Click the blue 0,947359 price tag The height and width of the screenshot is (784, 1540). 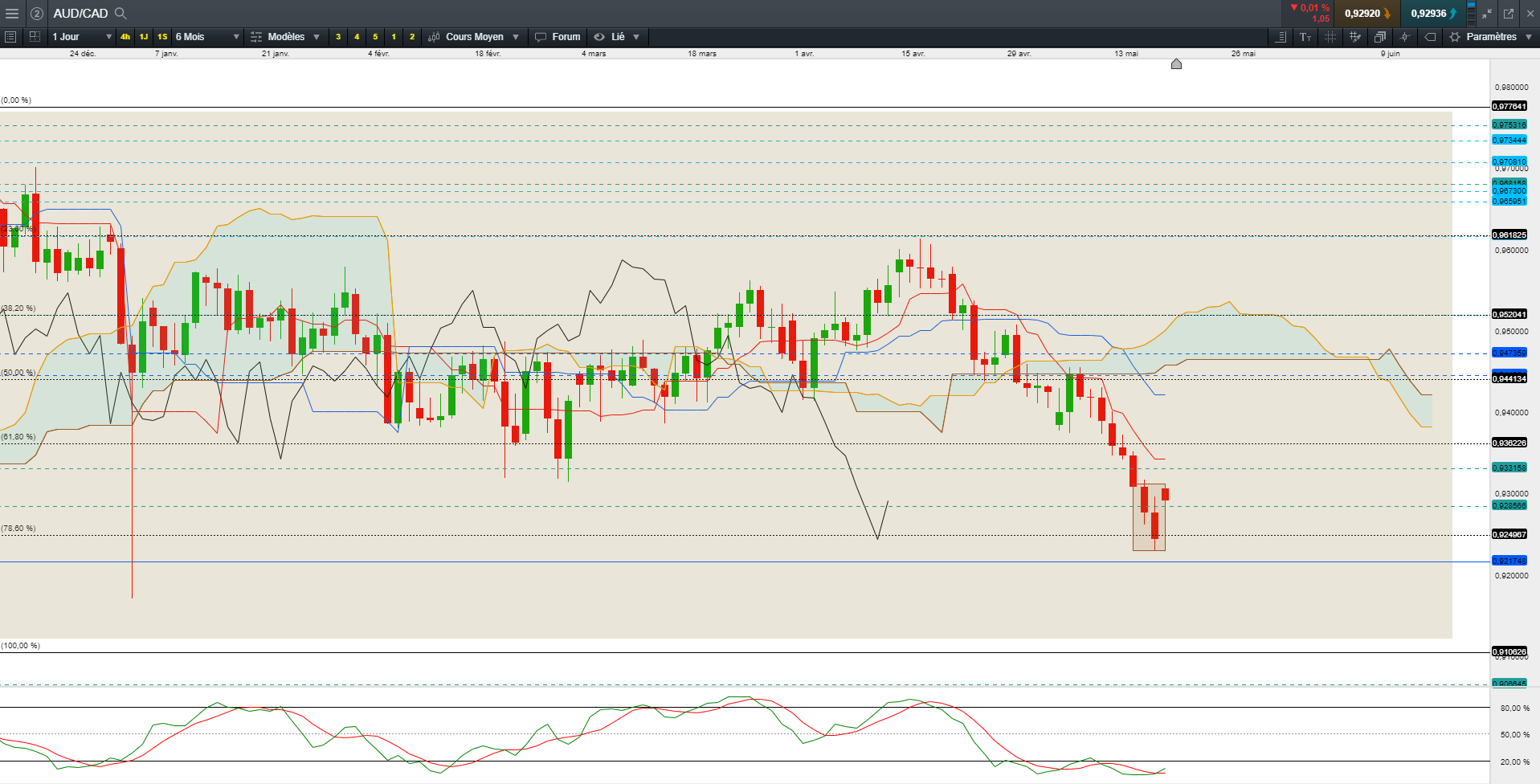click(x=1509, y=353)
